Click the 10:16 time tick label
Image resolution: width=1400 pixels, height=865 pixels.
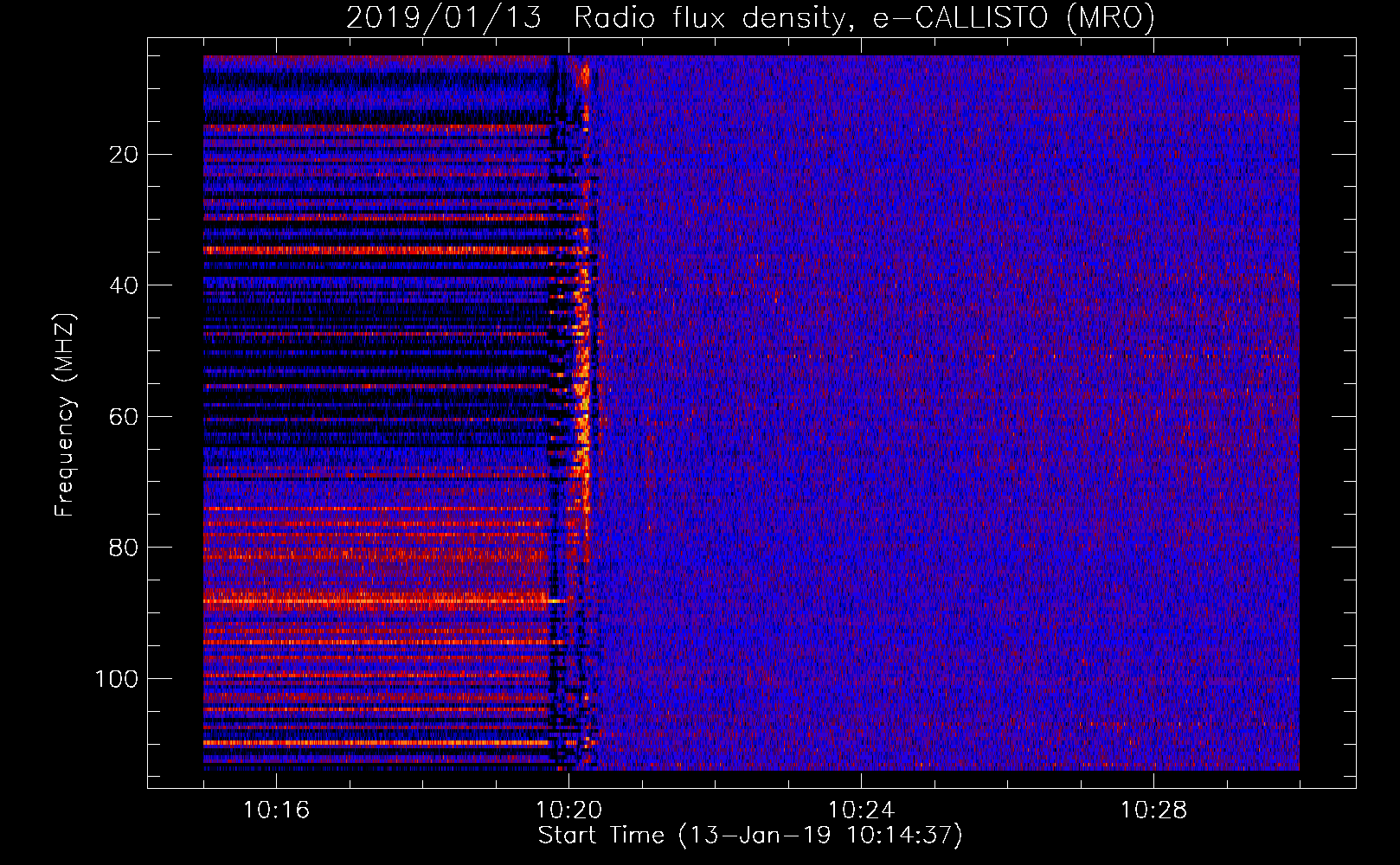[276, 811]
